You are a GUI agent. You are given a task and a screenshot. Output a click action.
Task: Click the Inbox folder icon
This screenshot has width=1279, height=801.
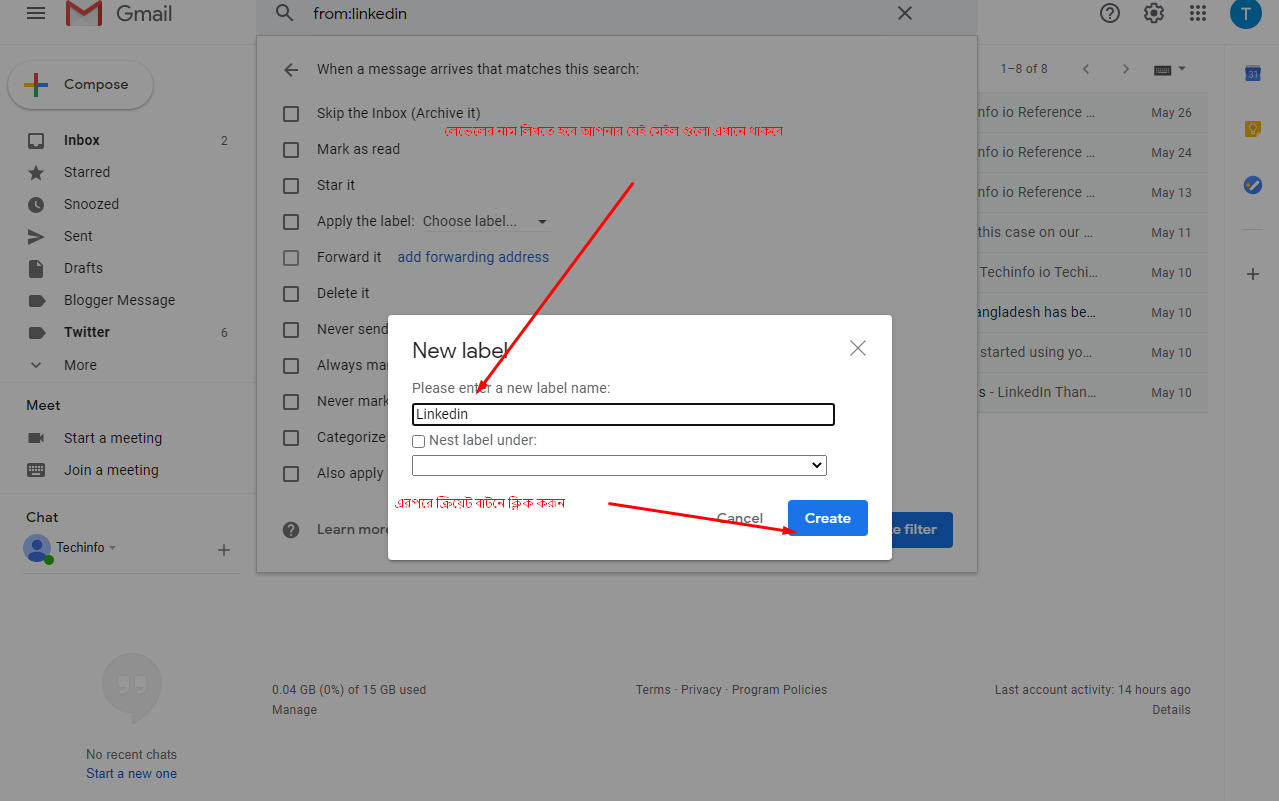coord(36,141)
